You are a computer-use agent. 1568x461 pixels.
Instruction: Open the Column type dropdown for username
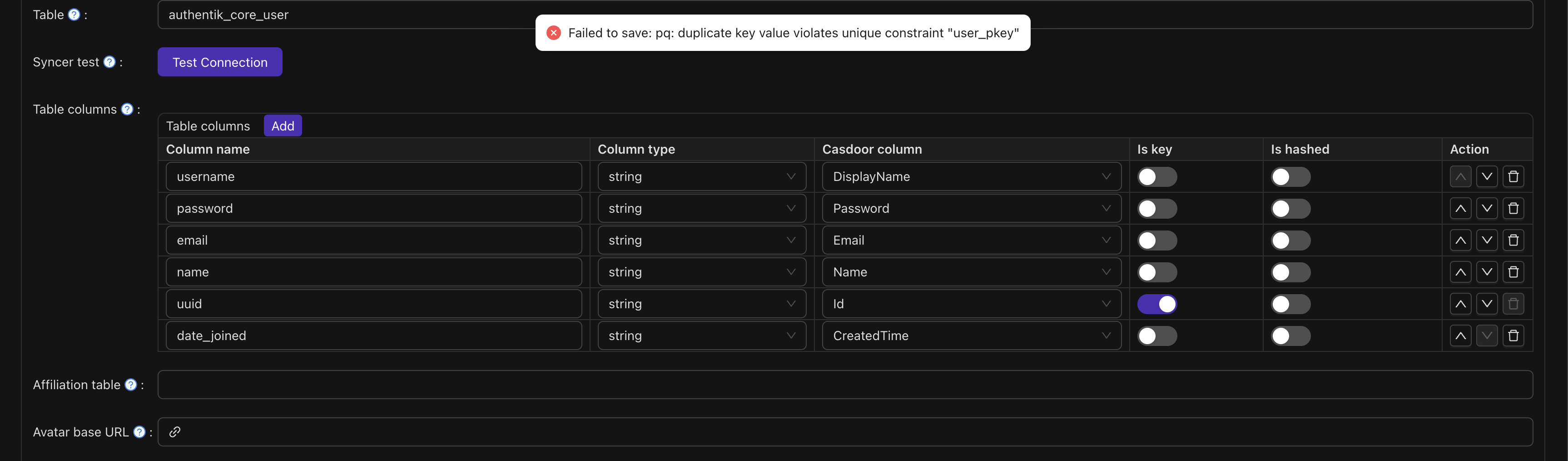tap(702, 176)
